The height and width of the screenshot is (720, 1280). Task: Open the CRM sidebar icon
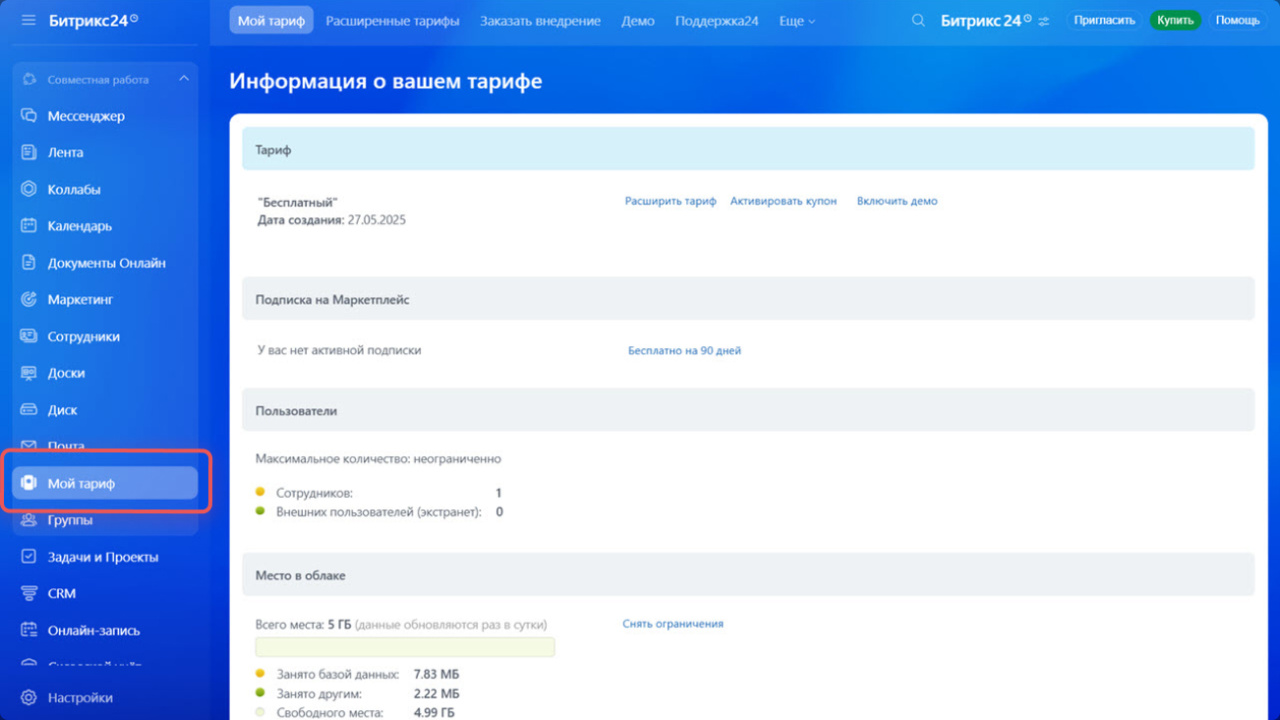(29, 593)
